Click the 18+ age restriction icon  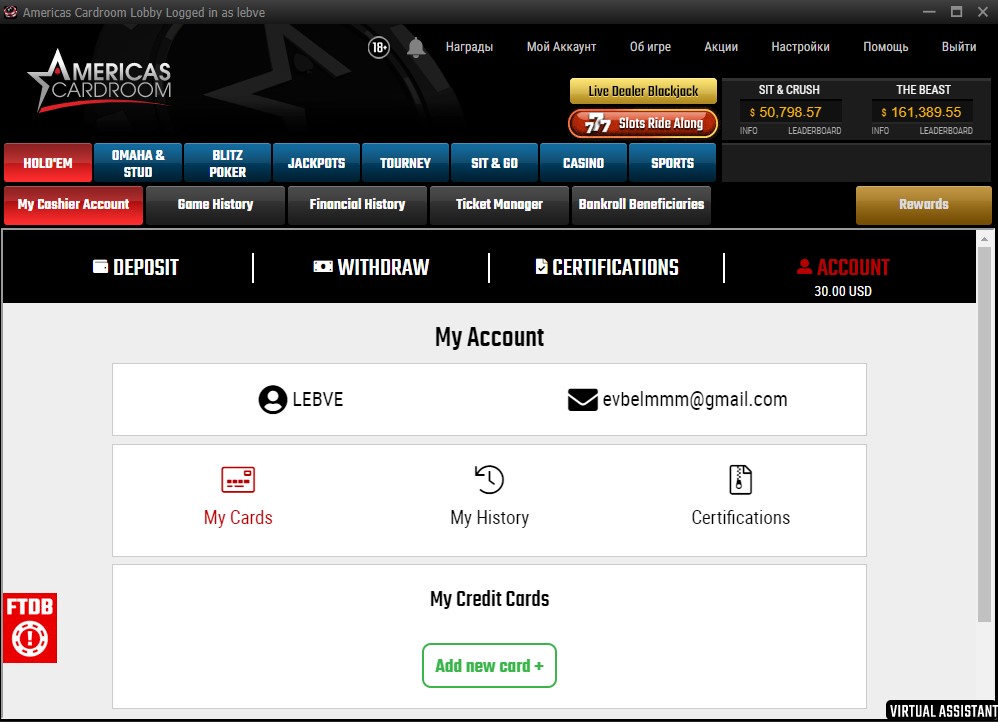[379, 47]
